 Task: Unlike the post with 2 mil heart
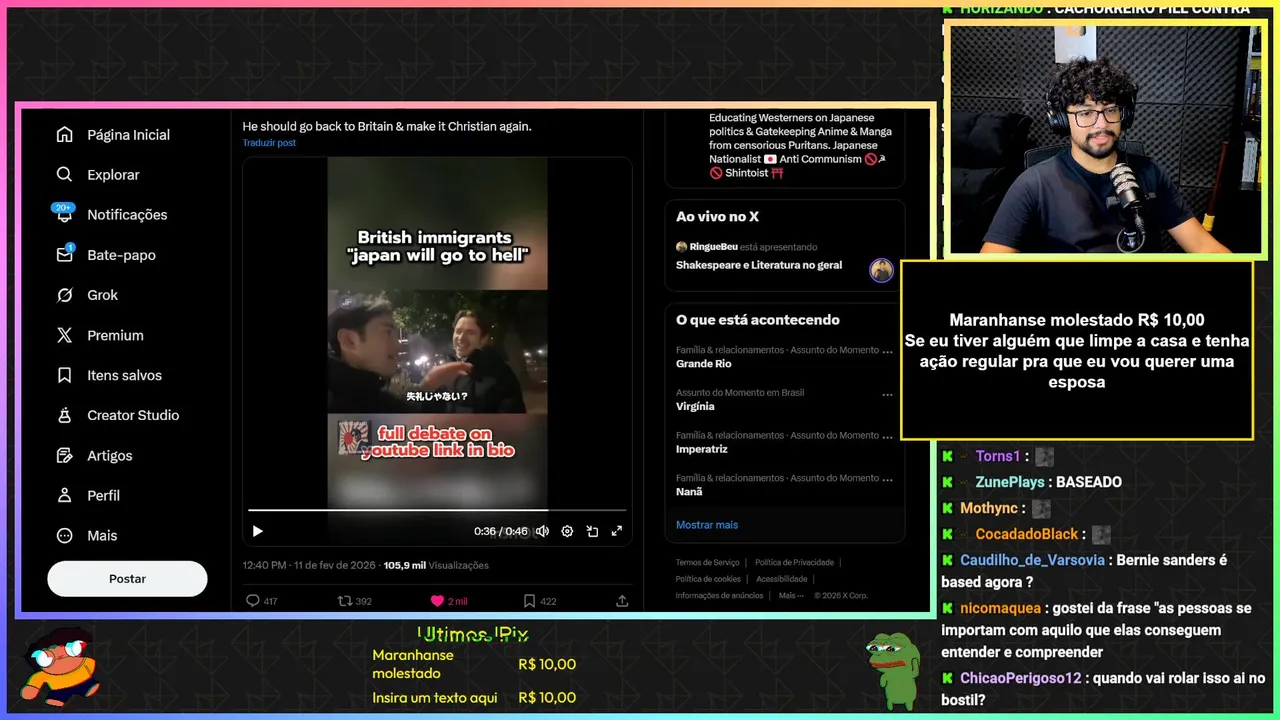437,601
